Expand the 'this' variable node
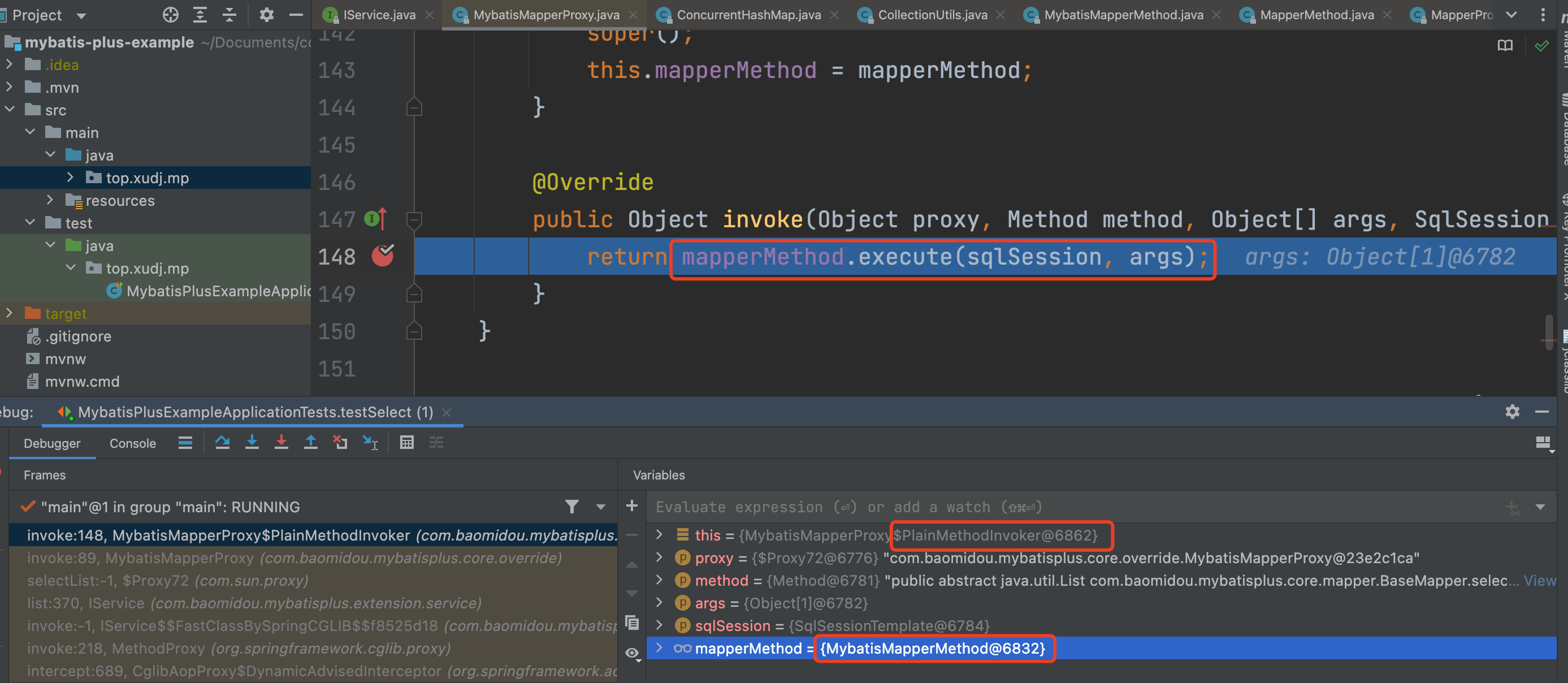Screen dimensions: 1568x683 659,534
